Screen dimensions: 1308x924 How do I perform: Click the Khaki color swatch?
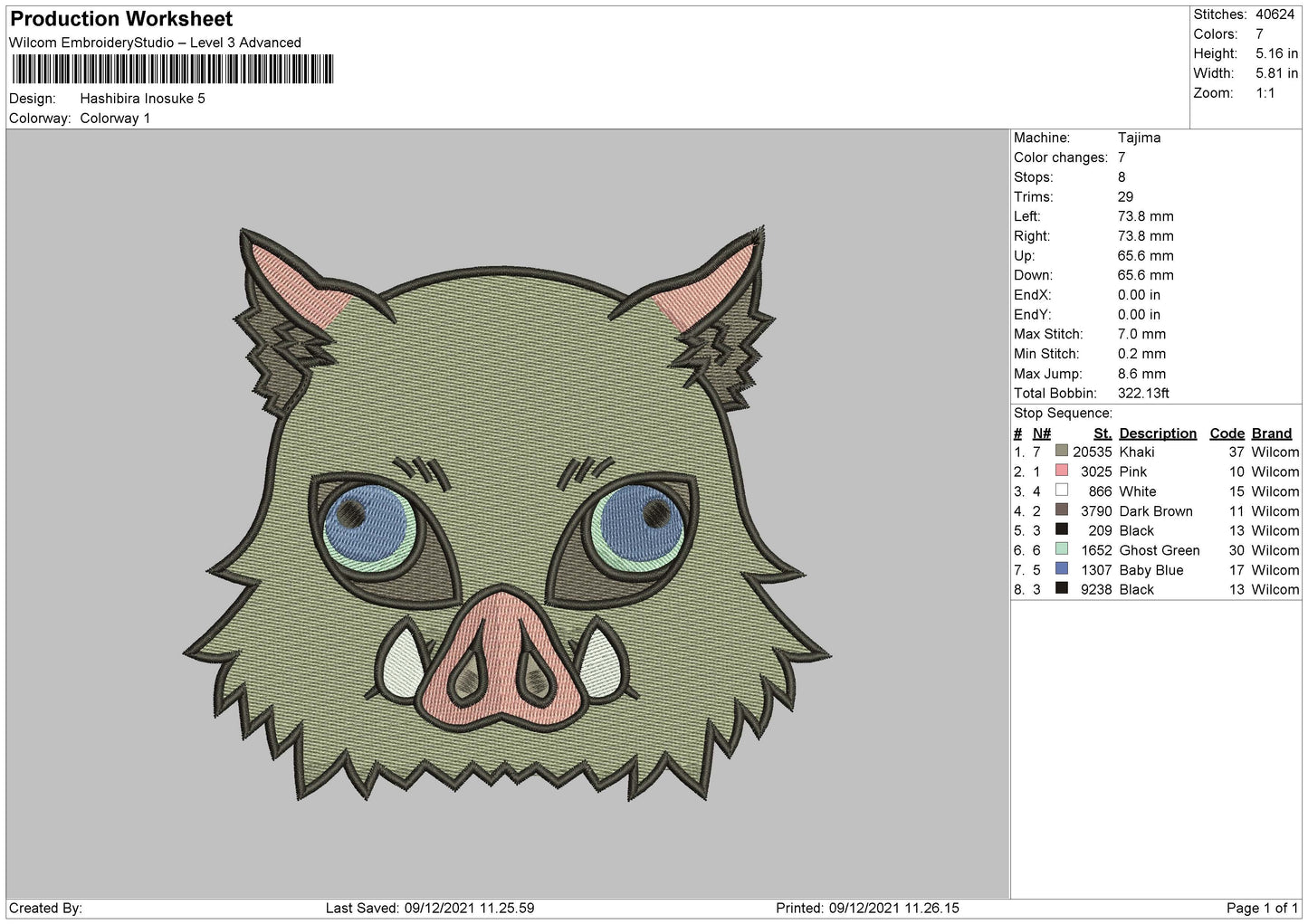click(x=1062, y=451)
